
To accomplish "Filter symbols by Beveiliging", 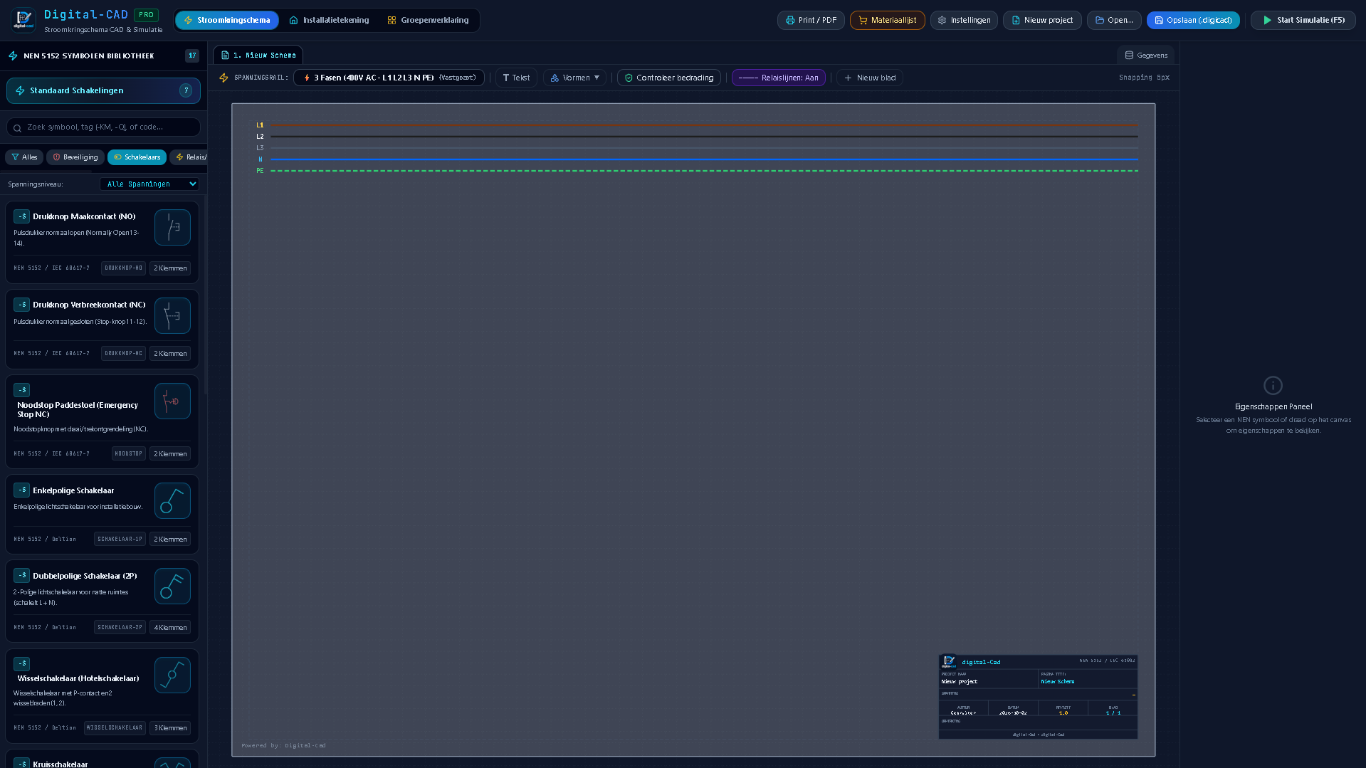I will coord(76,157).
